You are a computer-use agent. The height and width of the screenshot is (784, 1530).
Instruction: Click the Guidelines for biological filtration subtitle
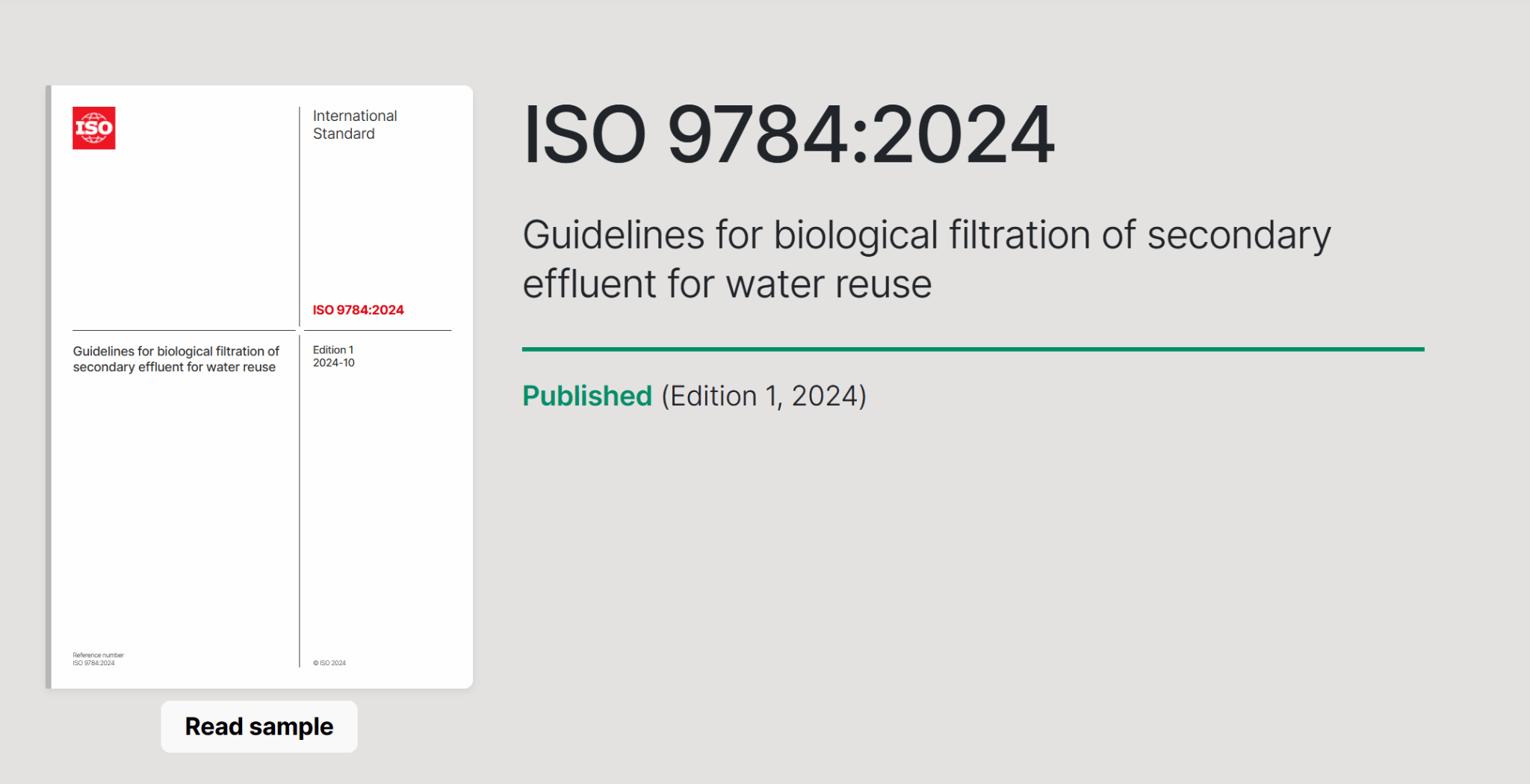tap(926, 235)
